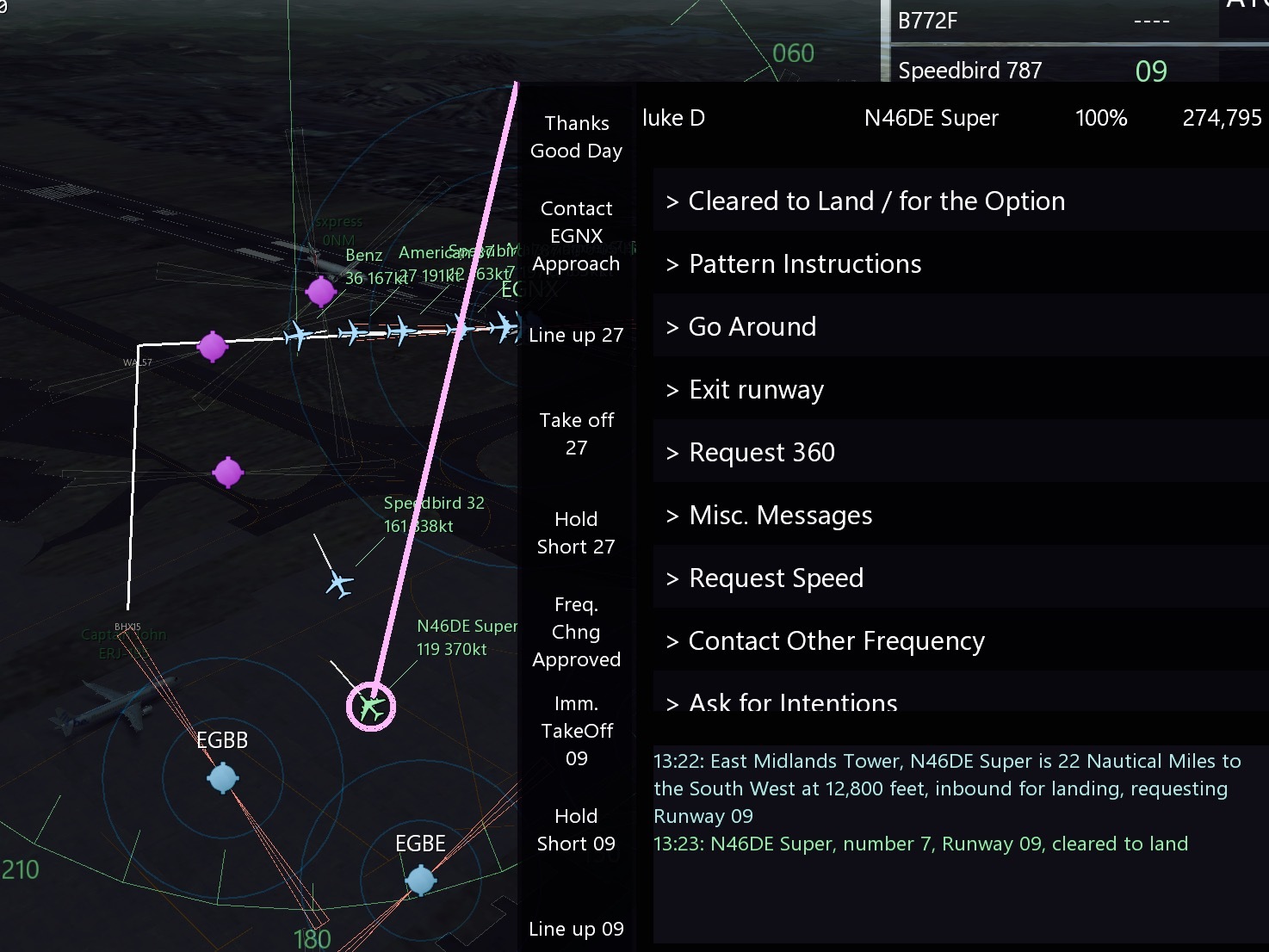Open the Contact Other Frequency menu
The image size is (1269, 952).
tap(961, 640)
